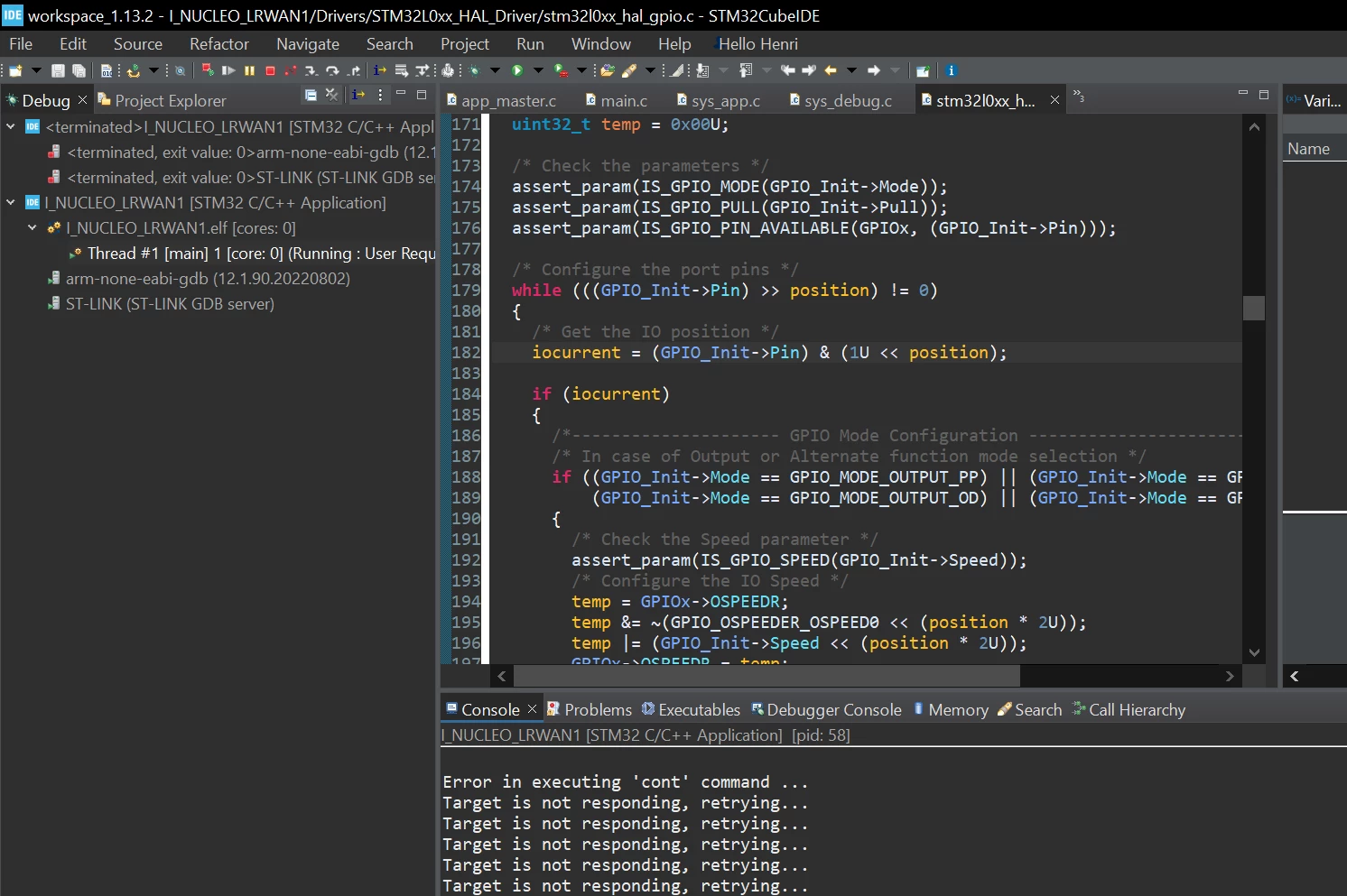Click the editor scroll down arrow
The height and width of the screenshot is (896, 1347).
pos(1254,652)
